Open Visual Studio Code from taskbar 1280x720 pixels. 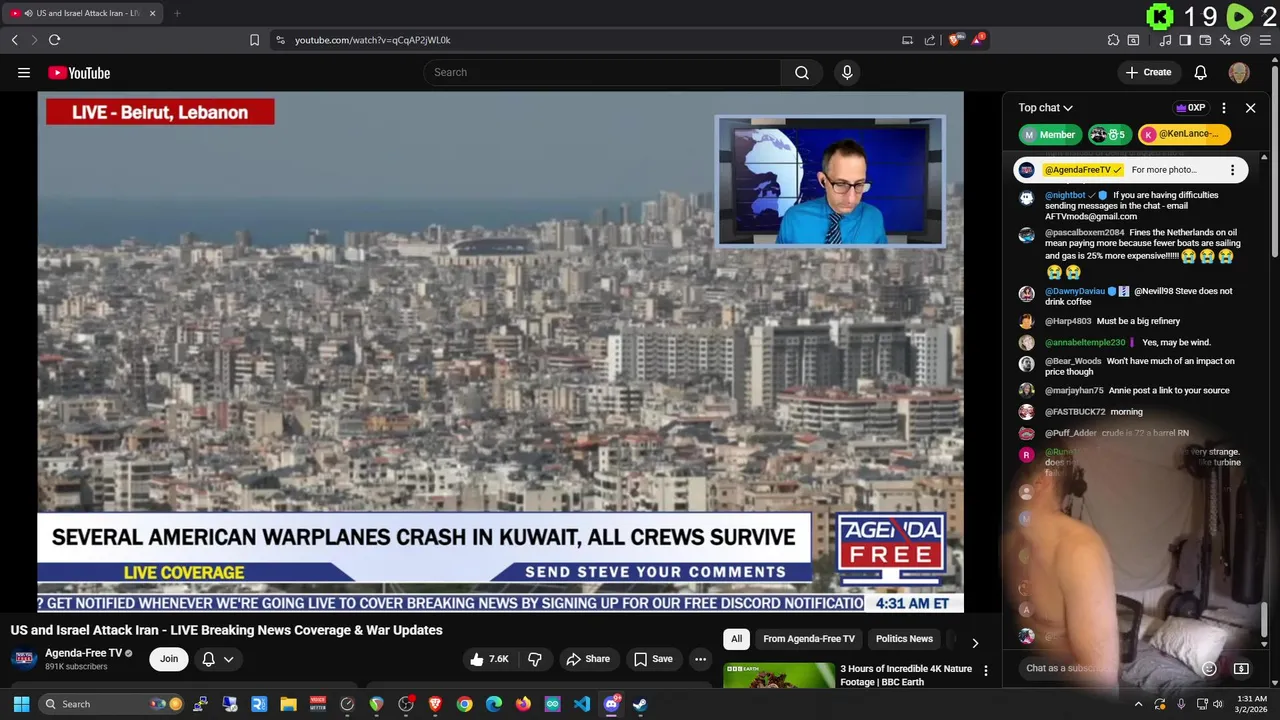coord(582,704)
